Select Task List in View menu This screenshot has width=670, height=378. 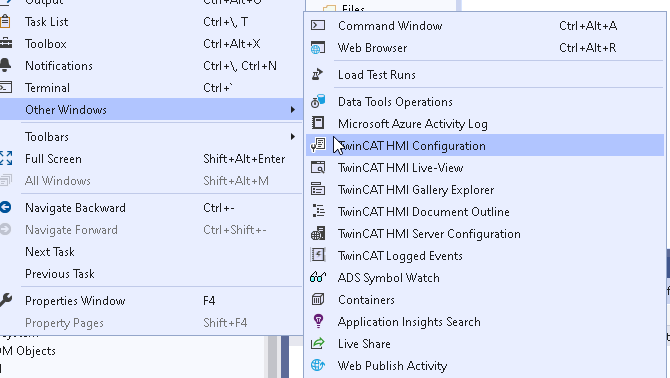[x=150, y=22]
